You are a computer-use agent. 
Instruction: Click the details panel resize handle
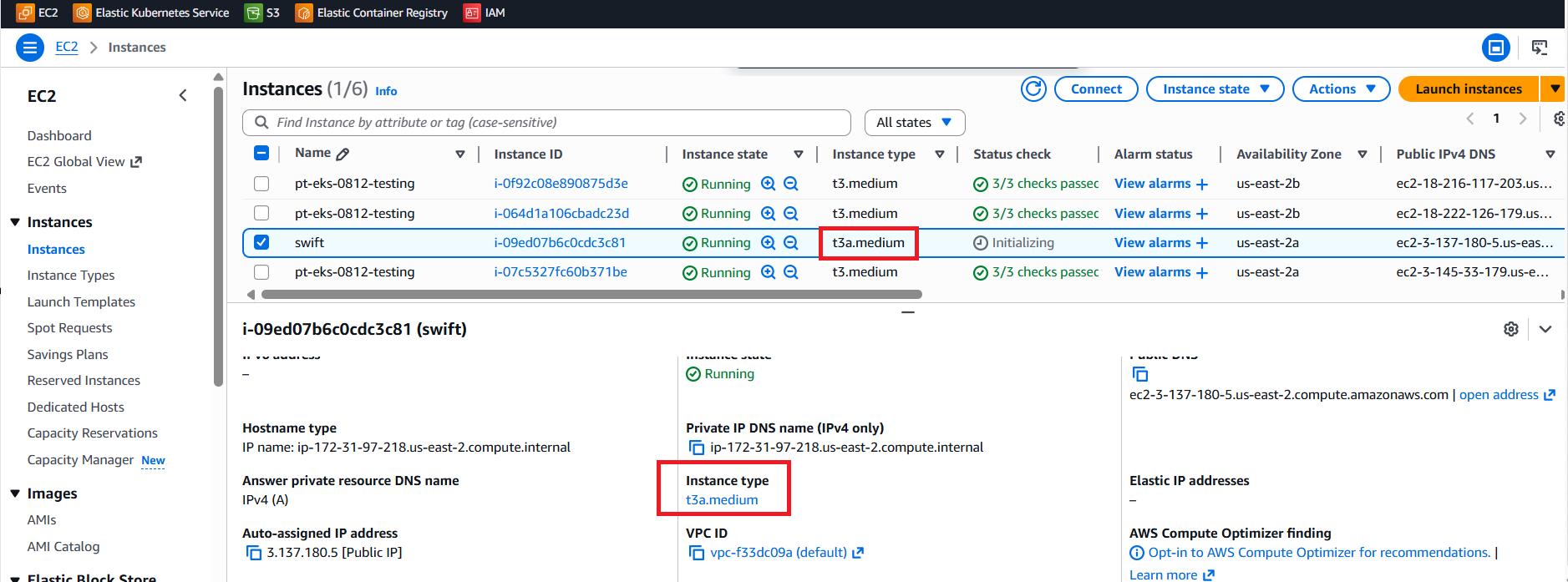tap(908, 312)
